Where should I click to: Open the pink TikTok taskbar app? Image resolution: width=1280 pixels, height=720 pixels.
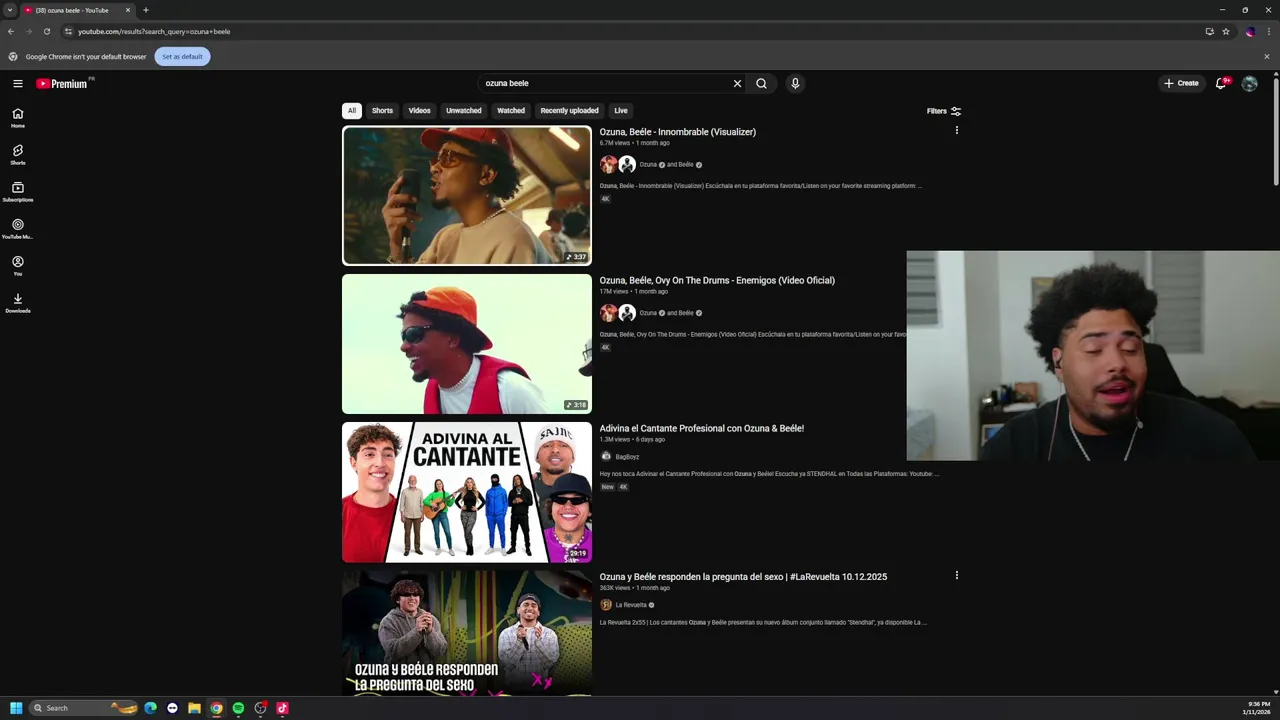(282, 708)
